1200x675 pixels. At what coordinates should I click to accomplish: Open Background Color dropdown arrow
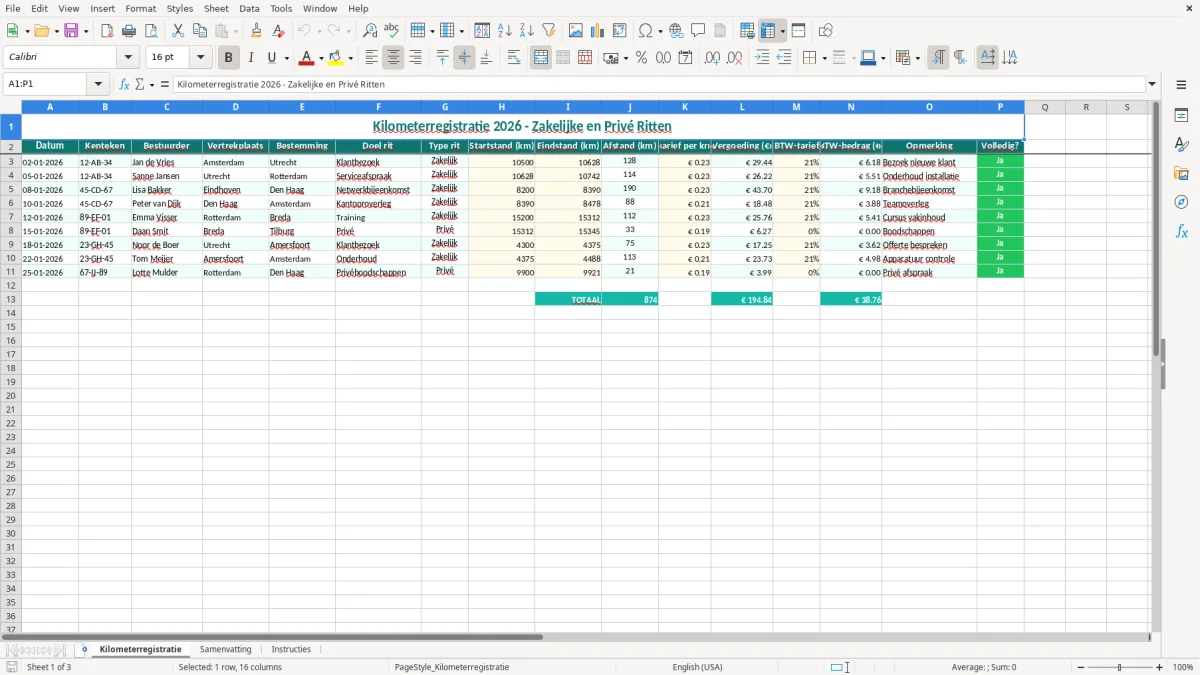[350, 58]
